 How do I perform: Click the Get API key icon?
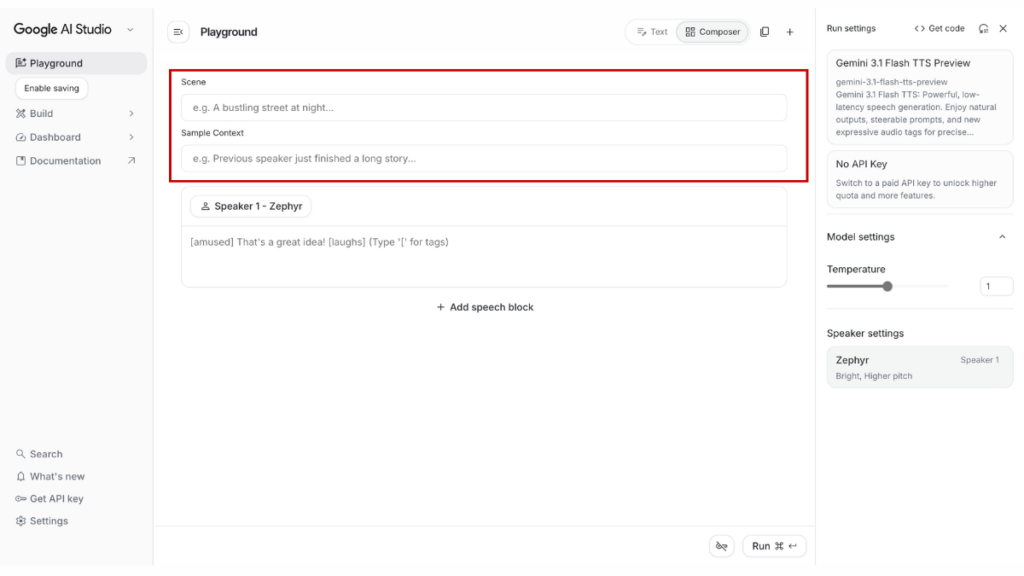point(19,498)
